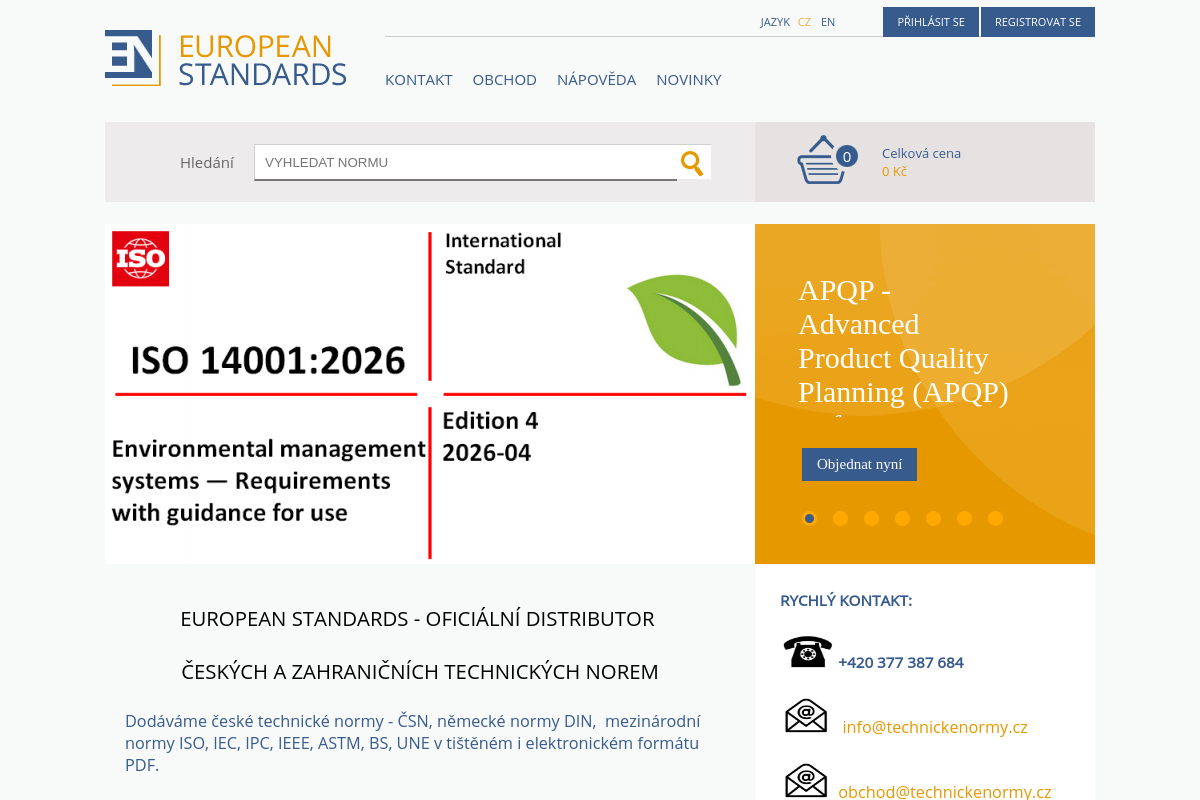Click the green leaf image in banner
Viewport: 1200px width, 800px height.
[x=686, y=328]
